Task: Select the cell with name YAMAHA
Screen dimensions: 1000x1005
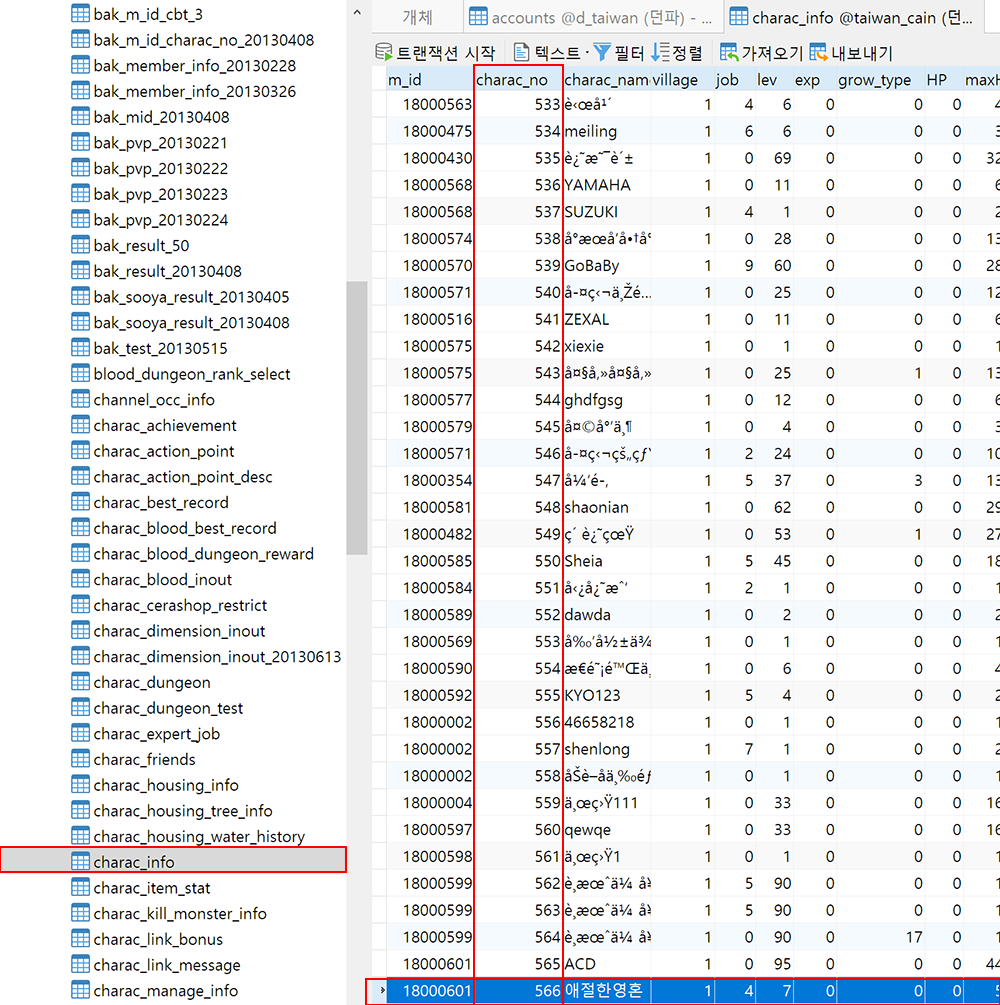Action: click(x=606, y=185)
